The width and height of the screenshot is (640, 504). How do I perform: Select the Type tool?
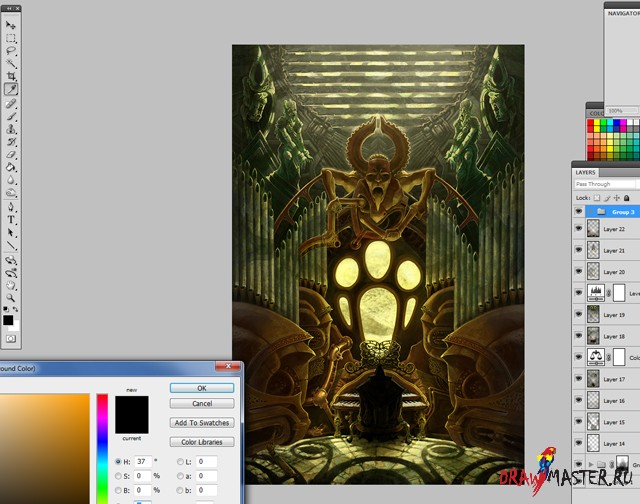[x=11, y=220]
